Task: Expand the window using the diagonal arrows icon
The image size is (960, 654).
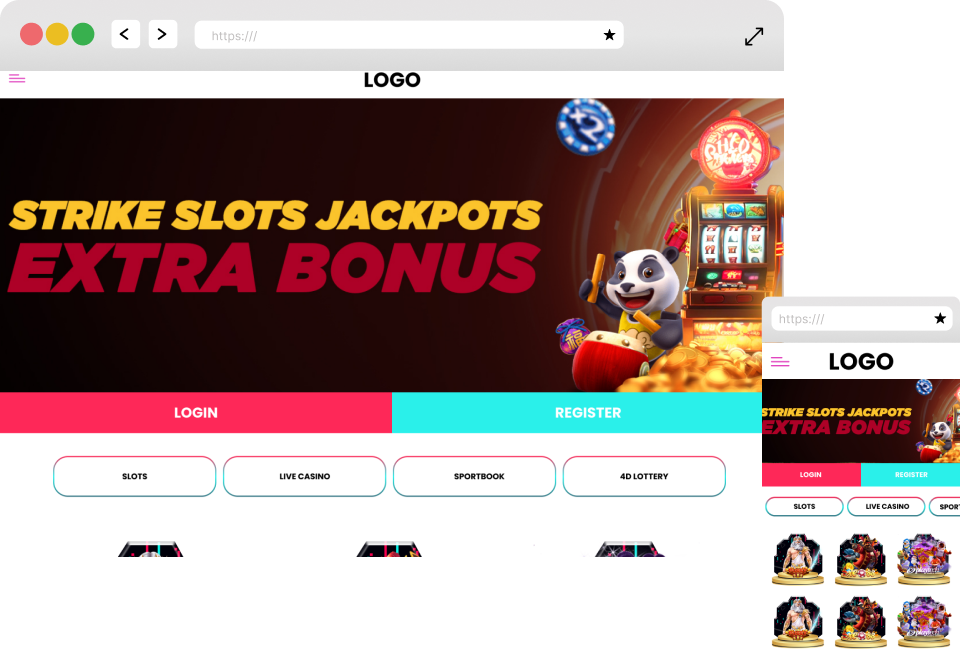Action: pyautogui.click(x=754, y=36)
